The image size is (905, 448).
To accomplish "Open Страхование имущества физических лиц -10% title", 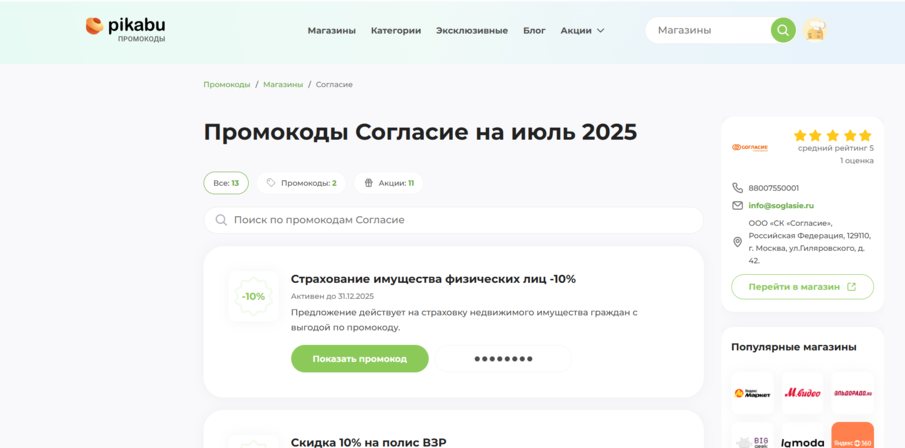I will (433, 279).
